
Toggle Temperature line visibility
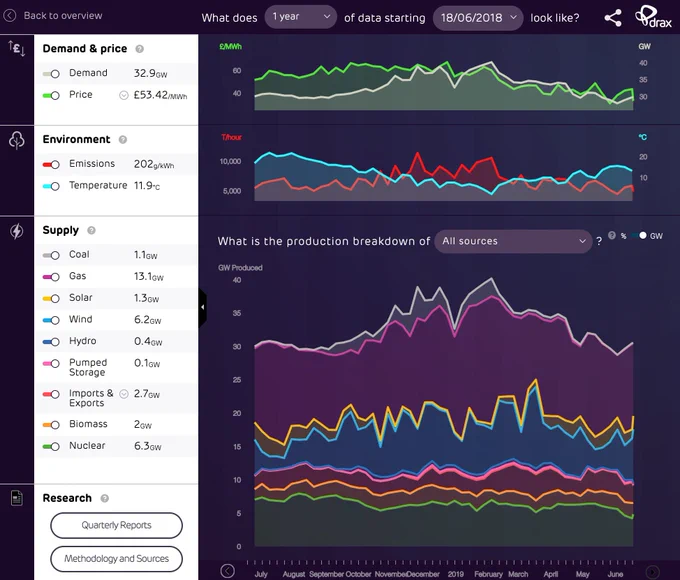(x=51, y=186)
